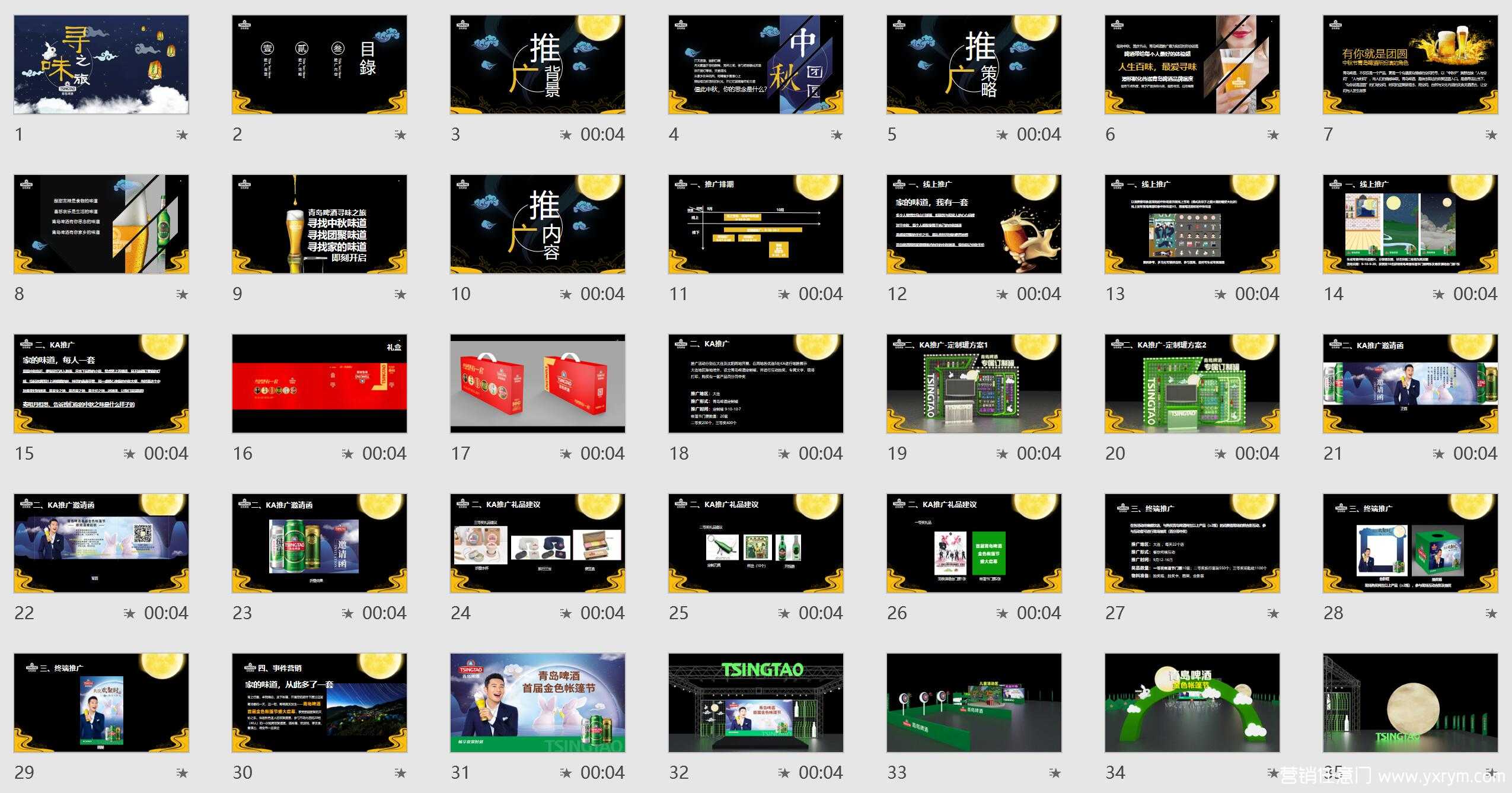
Task: Click the 00:04 timing under slide 21
Action: click(x=1475, y=454)
